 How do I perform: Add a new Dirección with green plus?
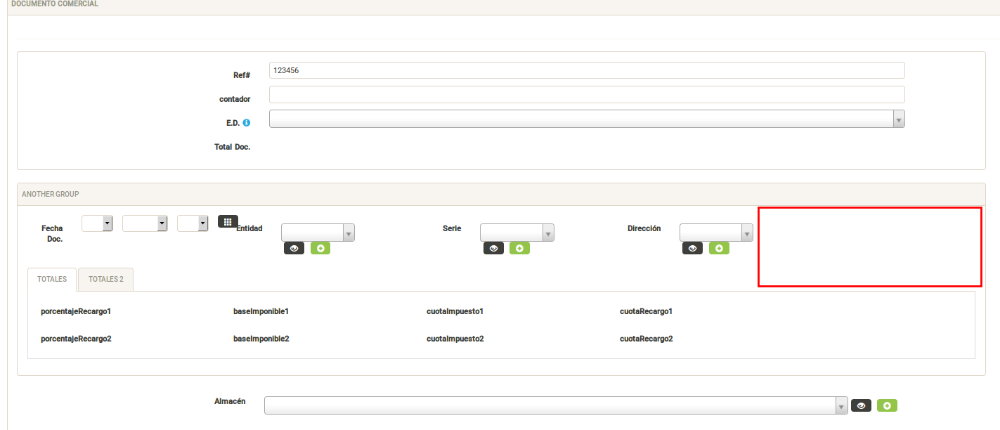pyautogui.click(x=719, y=248)
